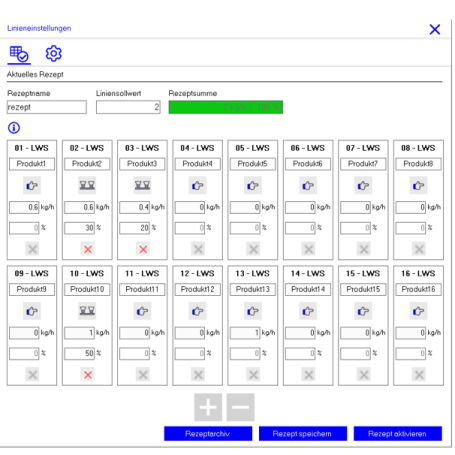
Task: Toggle the scale mode icon for 10 - LWS
Action: tap(87, 311)
